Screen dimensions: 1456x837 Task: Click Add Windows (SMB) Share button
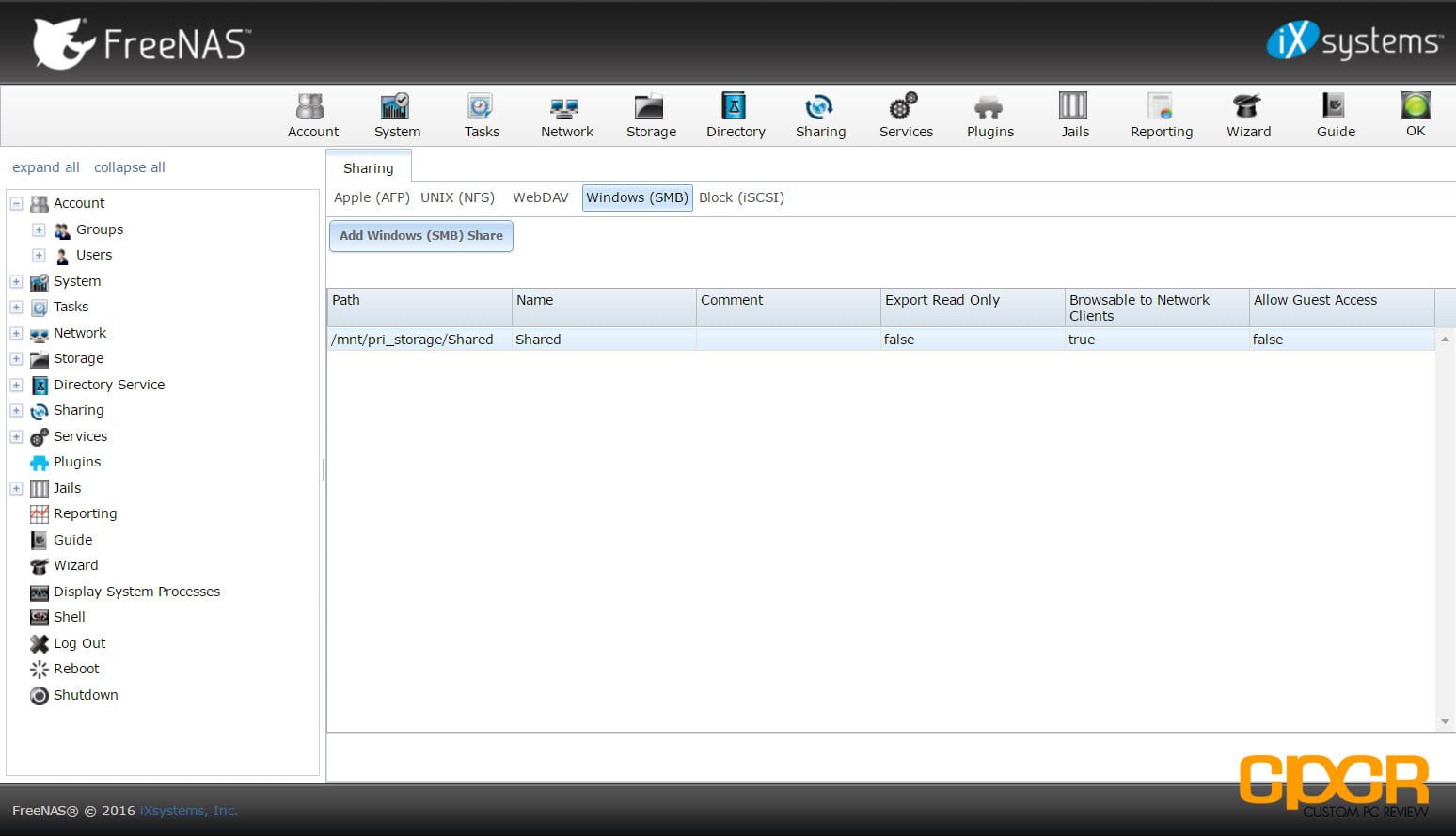[420, 235]
